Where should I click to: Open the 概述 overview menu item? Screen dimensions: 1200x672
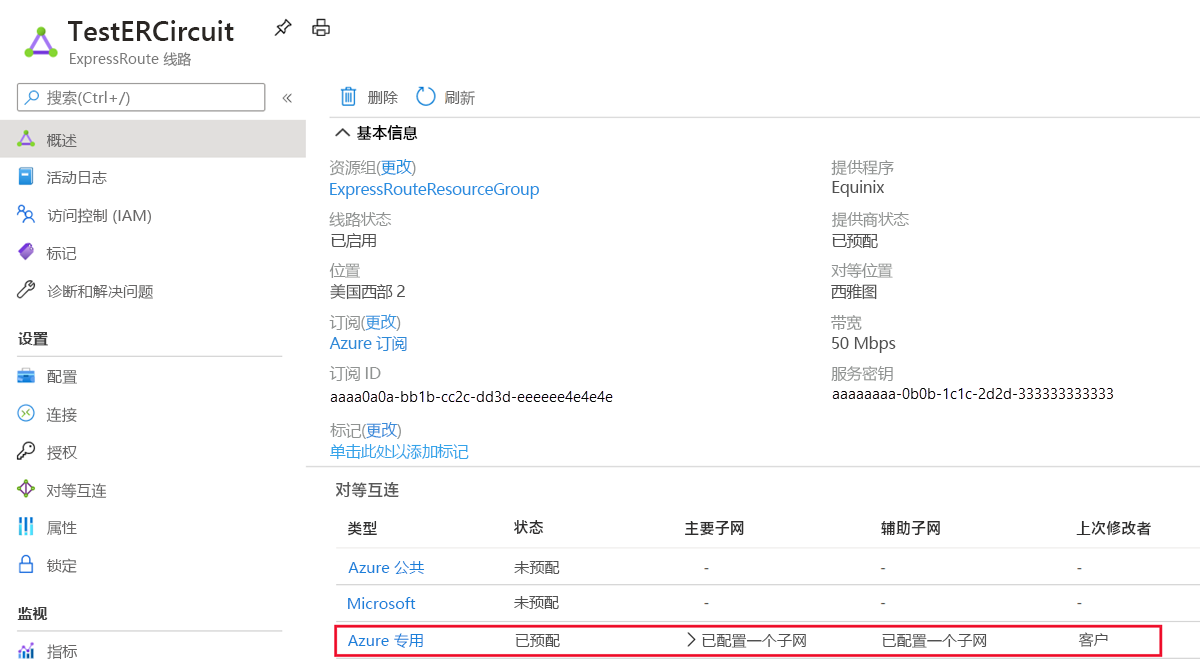[x=153, y=140]
